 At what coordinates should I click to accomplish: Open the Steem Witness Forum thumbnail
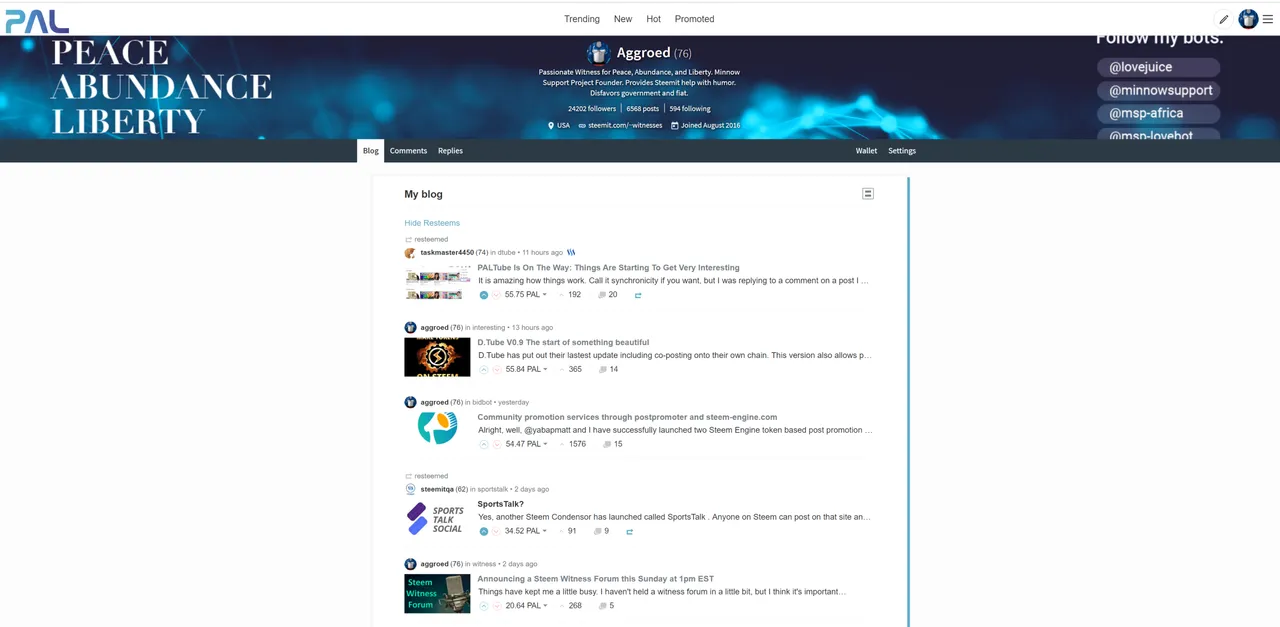click(x=437, y=593)
